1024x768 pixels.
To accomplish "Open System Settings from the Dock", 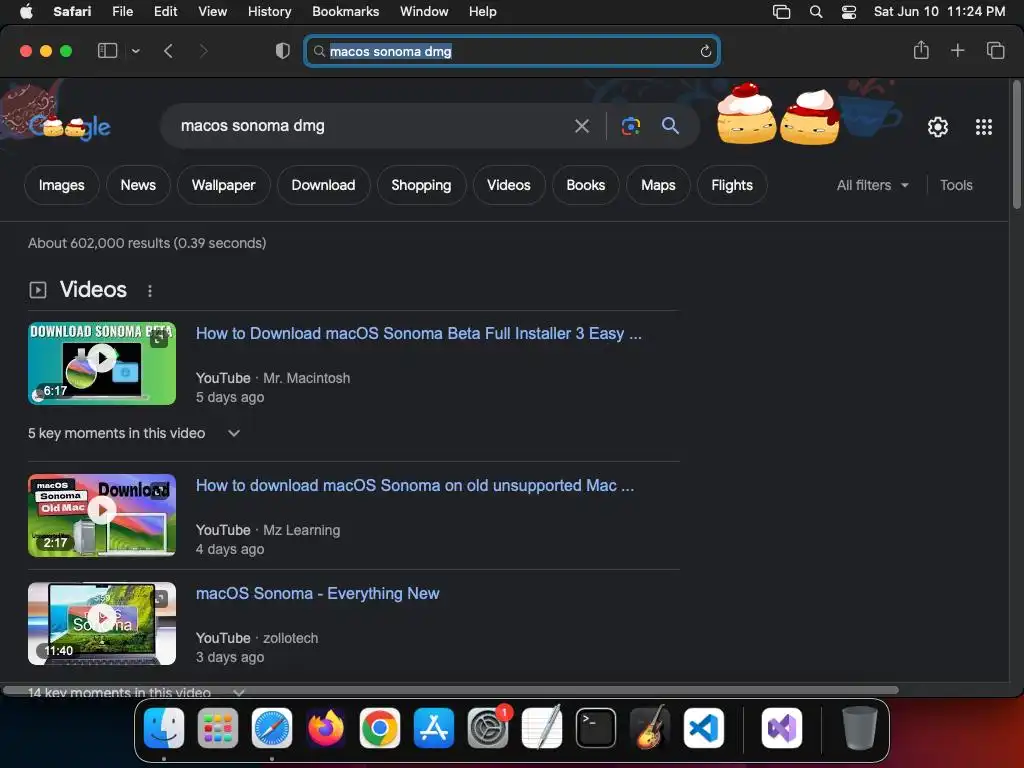I will pyautogui.click(x=488, y=728).
